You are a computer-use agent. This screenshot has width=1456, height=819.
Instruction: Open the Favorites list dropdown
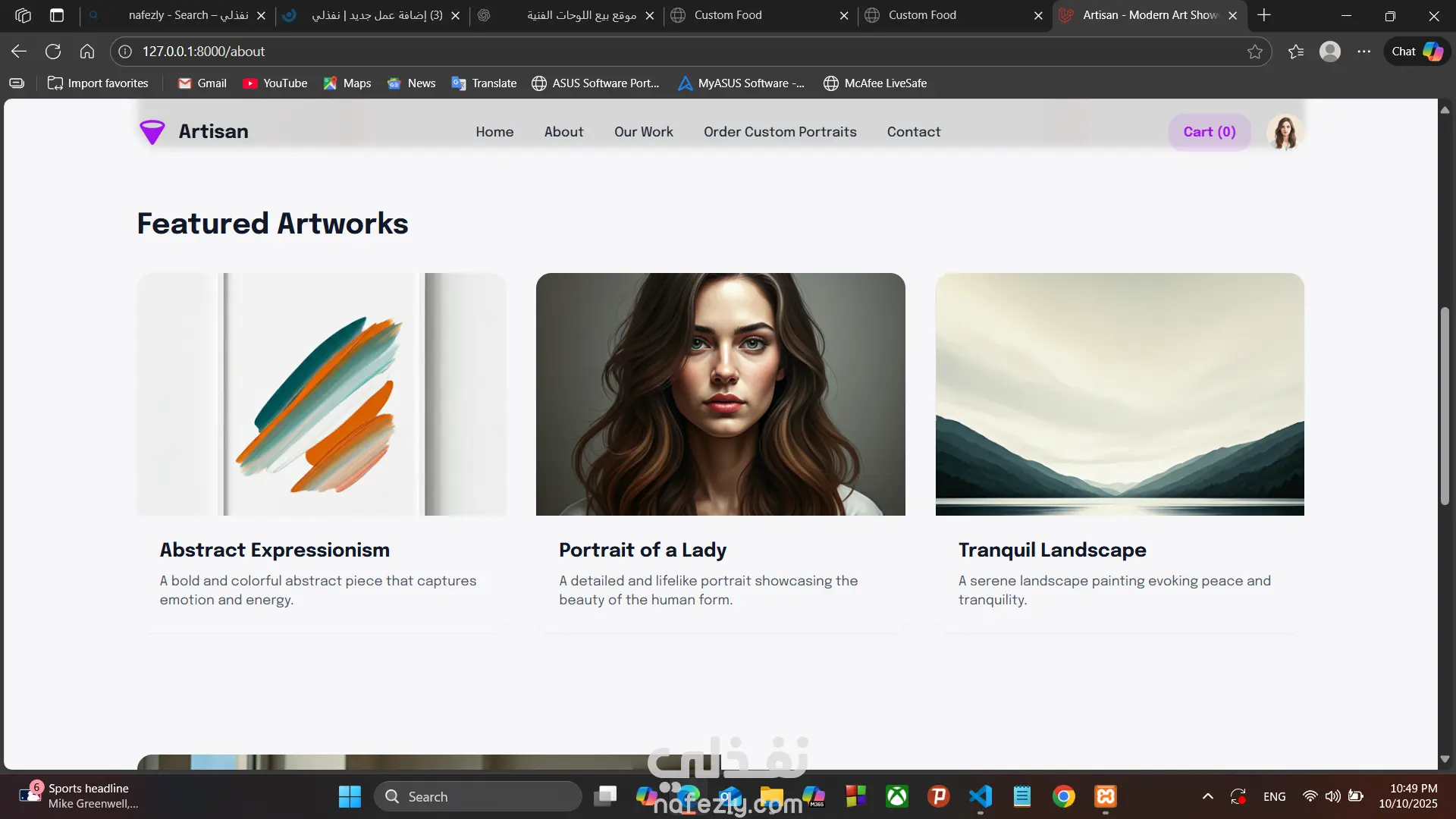1296,52
